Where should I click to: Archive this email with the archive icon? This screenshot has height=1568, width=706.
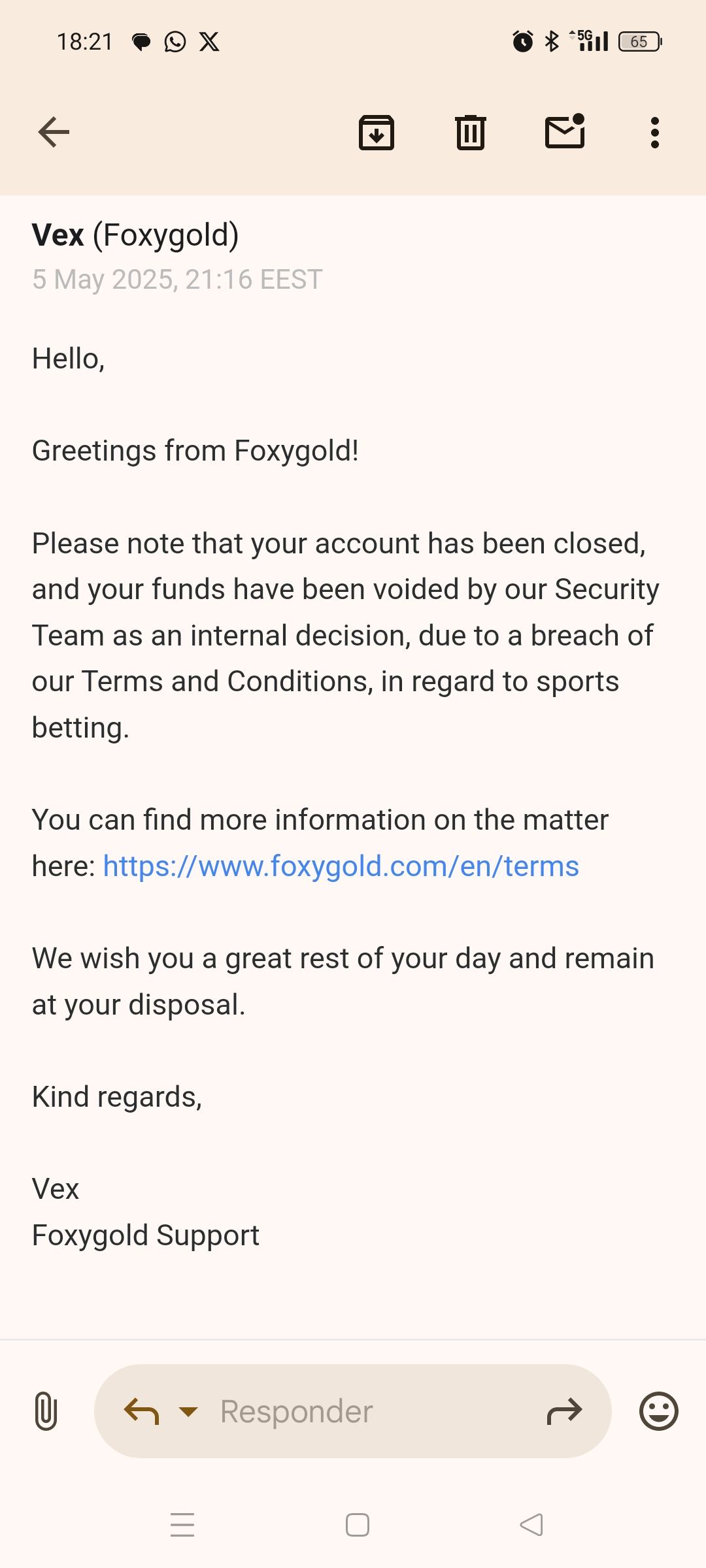click(x=377, y=133)
